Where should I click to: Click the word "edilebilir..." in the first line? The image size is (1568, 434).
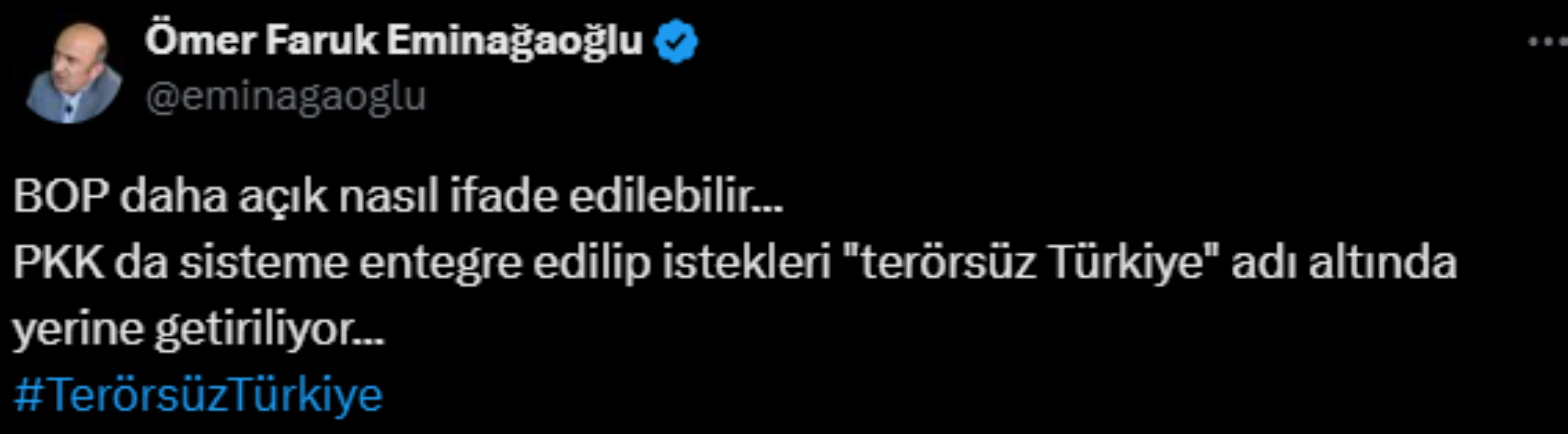(x=676, y=196)
